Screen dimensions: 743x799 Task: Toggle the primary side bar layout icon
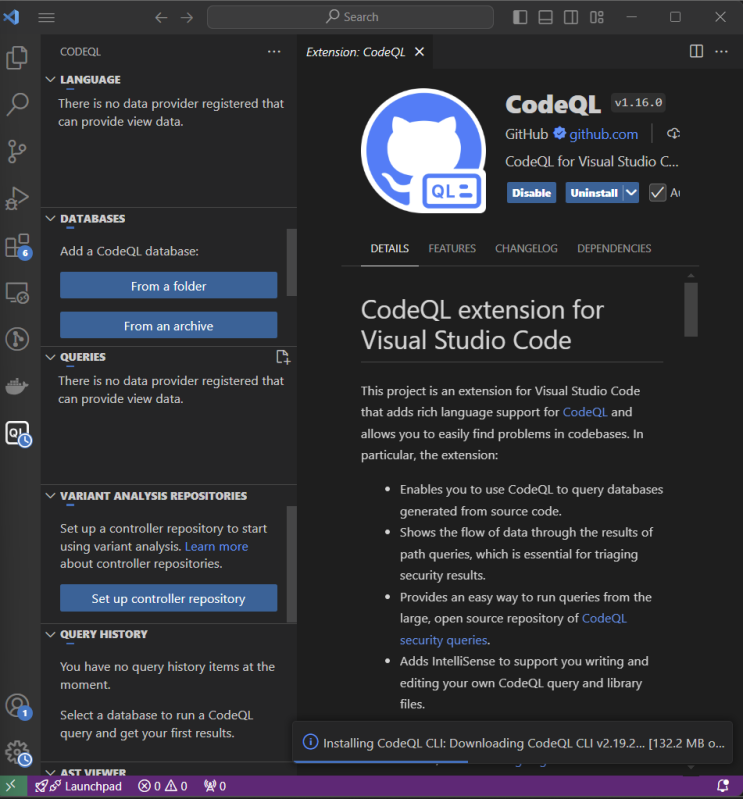(520, 17)
